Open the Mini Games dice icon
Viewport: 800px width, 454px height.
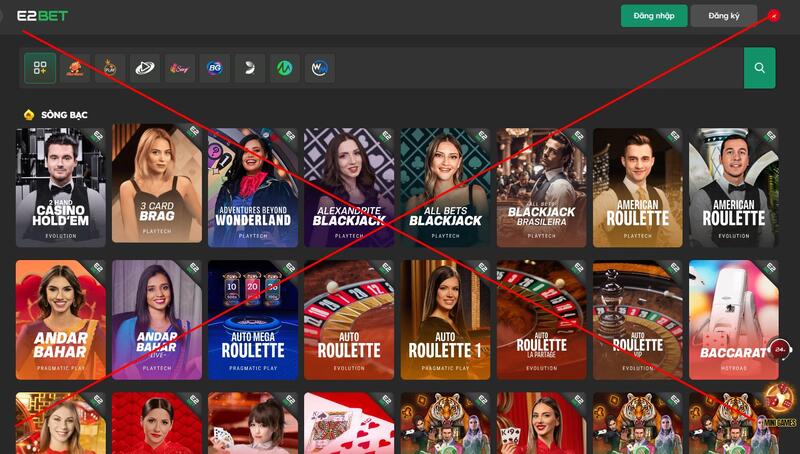[x=779, y=406]
